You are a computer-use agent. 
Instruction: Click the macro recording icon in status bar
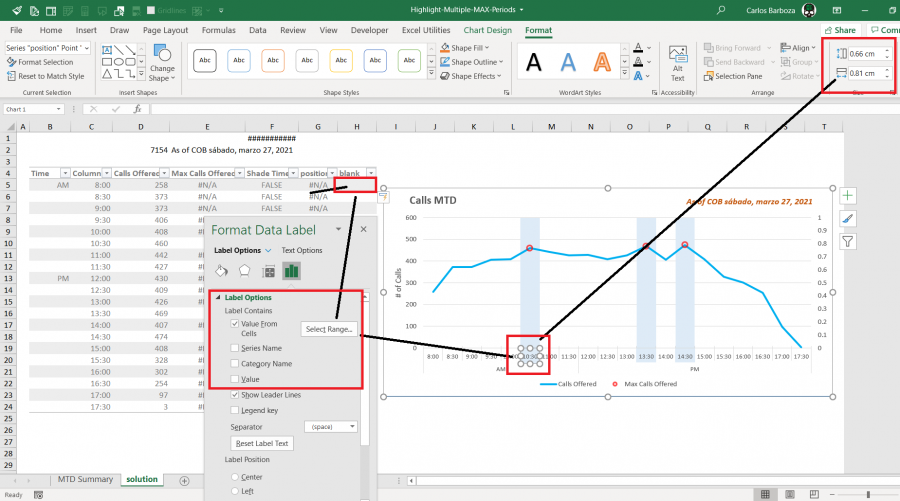tap(38, 495)
